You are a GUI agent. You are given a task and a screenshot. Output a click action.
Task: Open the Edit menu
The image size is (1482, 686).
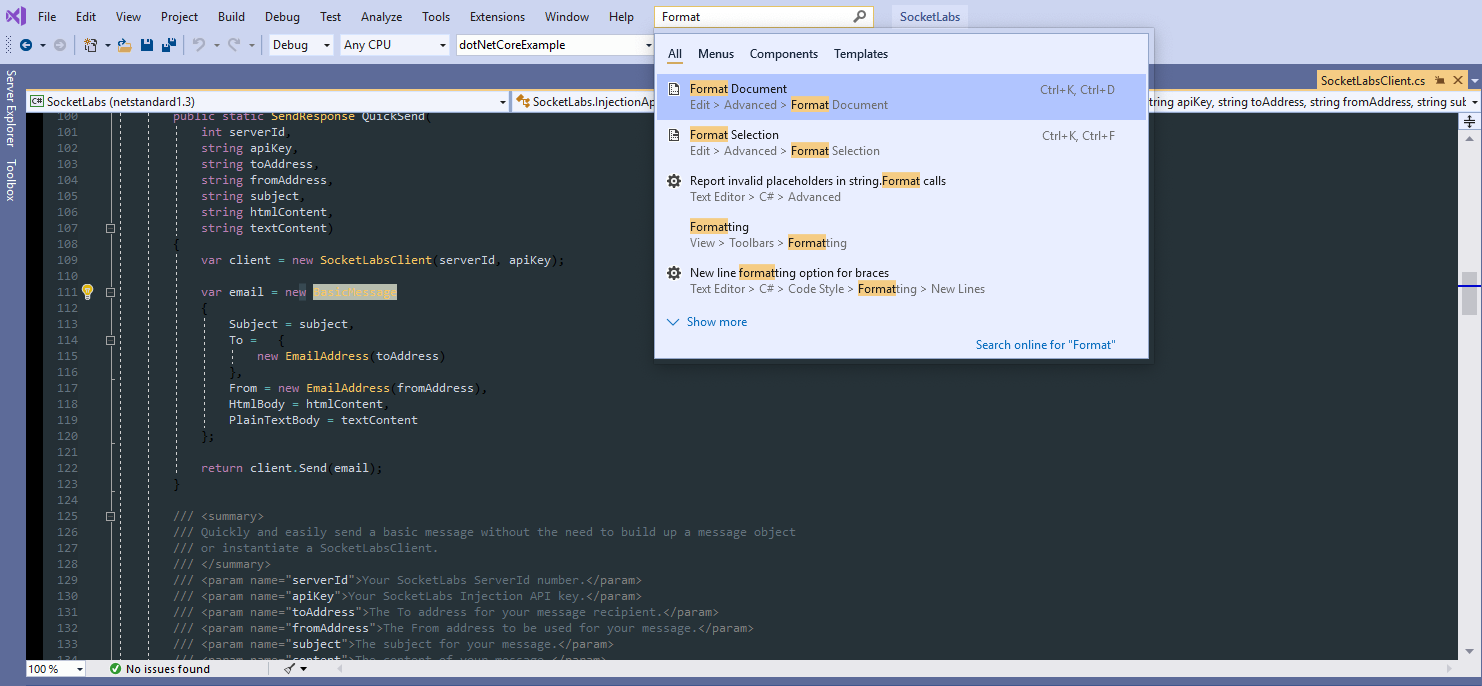(x=86, y=17)
